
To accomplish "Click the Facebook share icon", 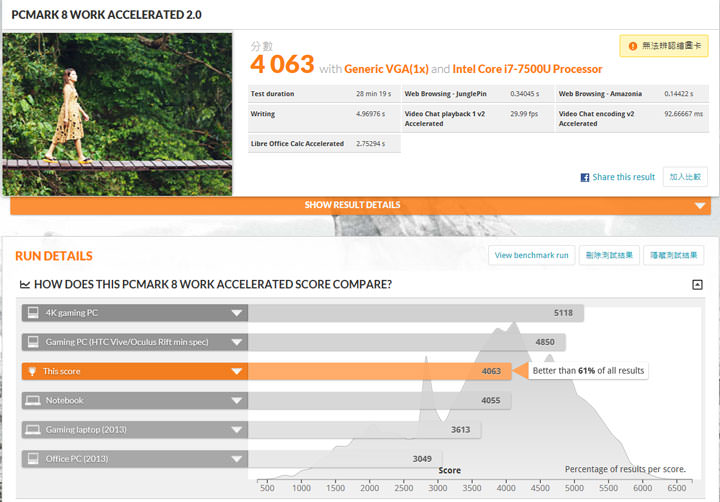I will 585,177.
